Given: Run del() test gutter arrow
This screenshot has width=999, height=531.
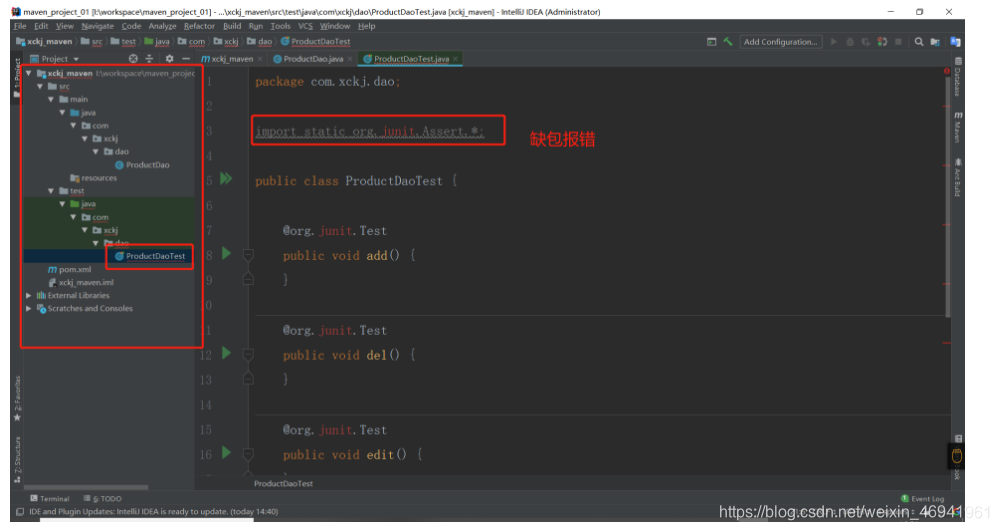Looking at the screenshot, I should pos(226,353).
